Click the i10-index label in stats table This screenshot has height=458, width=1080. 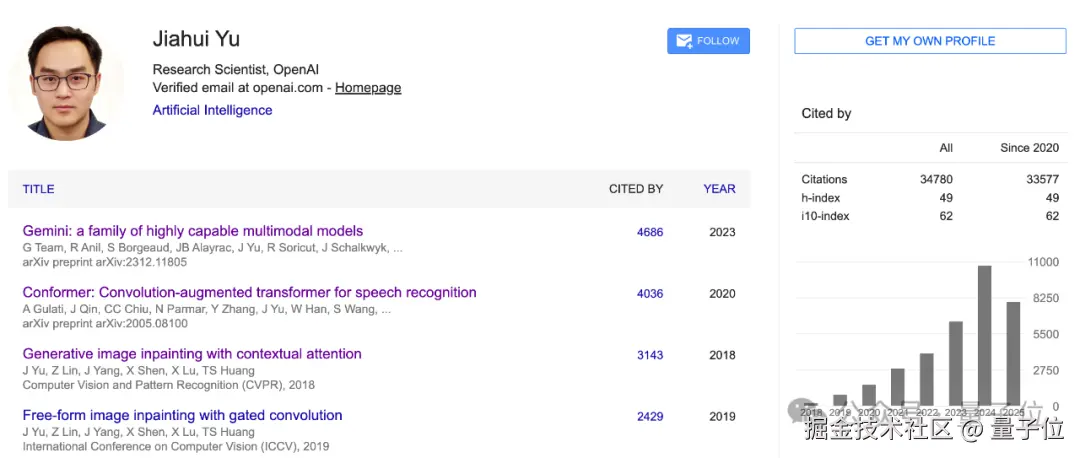click(x=823, y=216)
